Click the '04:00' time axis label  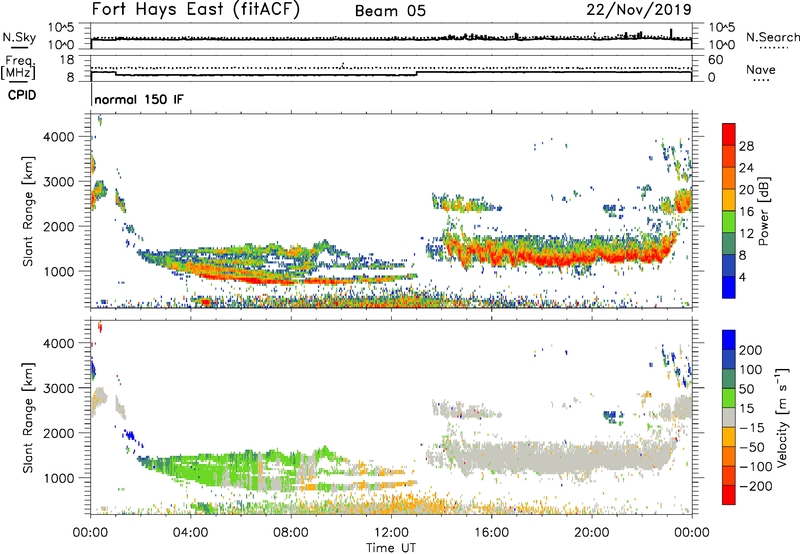(x=191, y=533)
